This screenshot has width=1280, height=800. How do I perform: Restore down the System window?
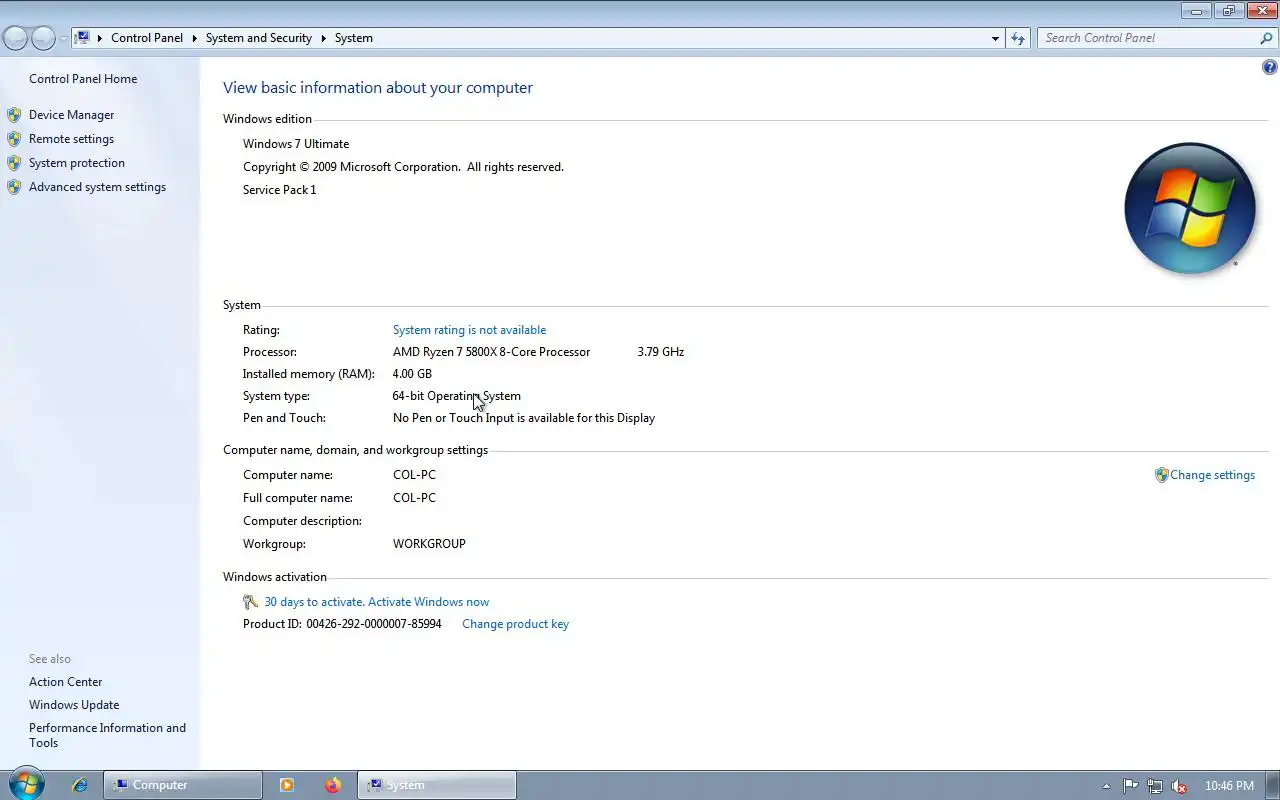(x=1228, y=11)
